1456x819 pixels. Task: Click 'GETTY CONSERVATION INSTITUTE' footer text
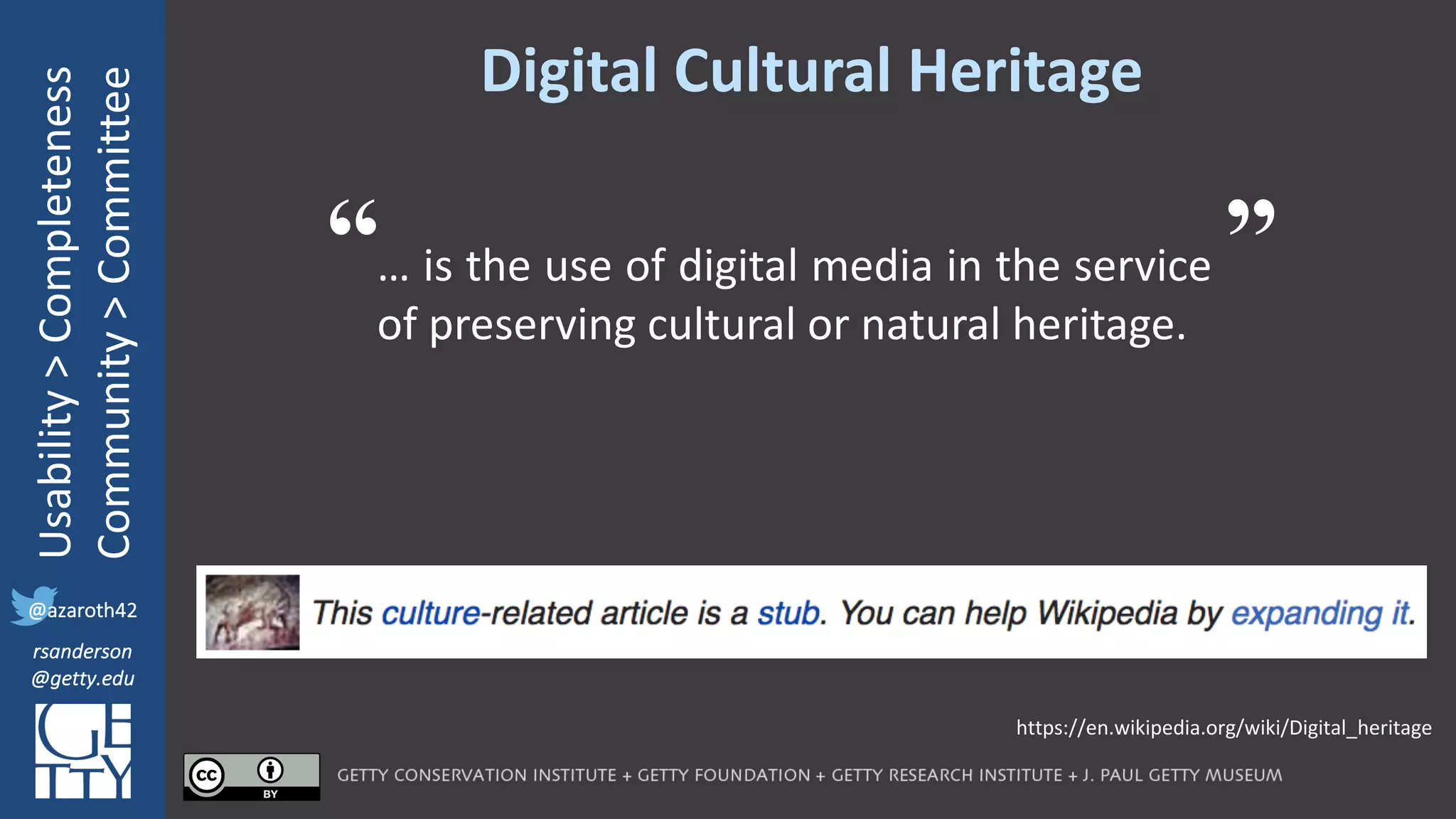(477, 776)
